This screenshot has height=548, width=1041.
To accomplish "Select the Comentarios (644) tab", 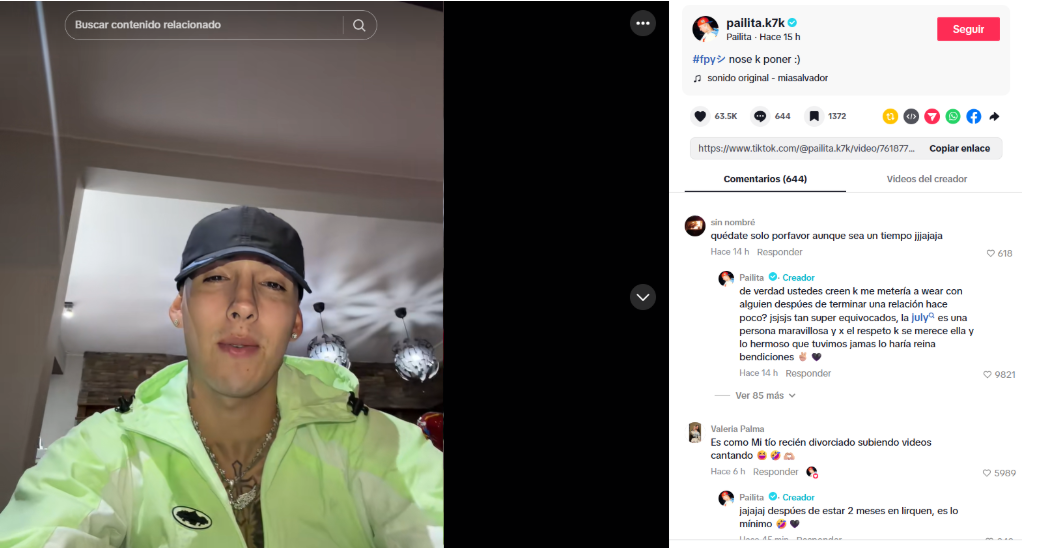I will (765, 179).
